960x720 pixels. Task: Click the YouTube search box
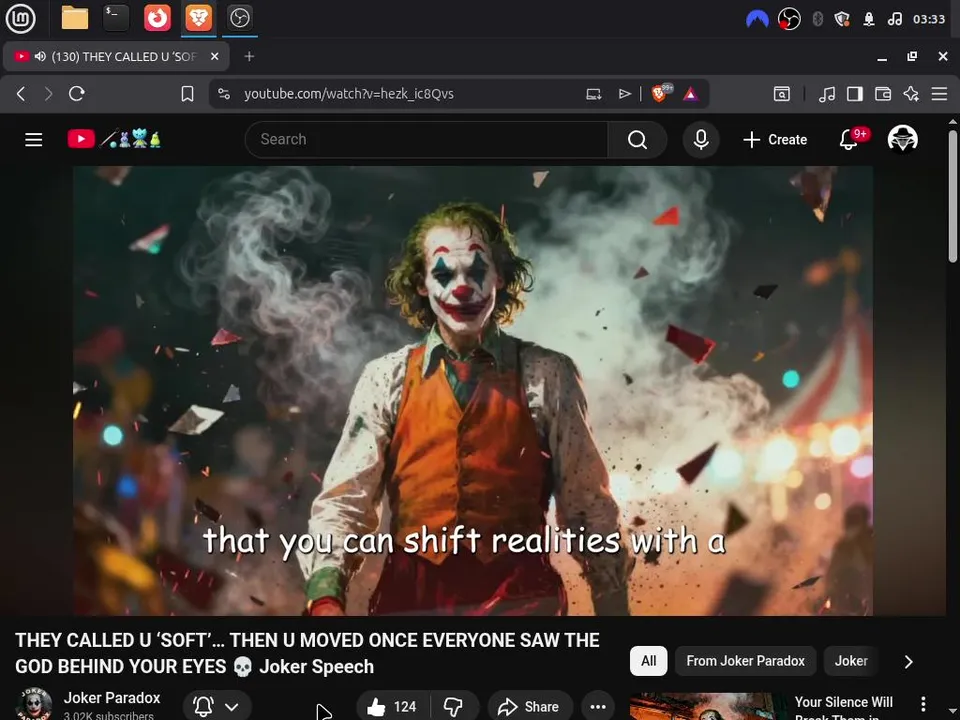426,140
